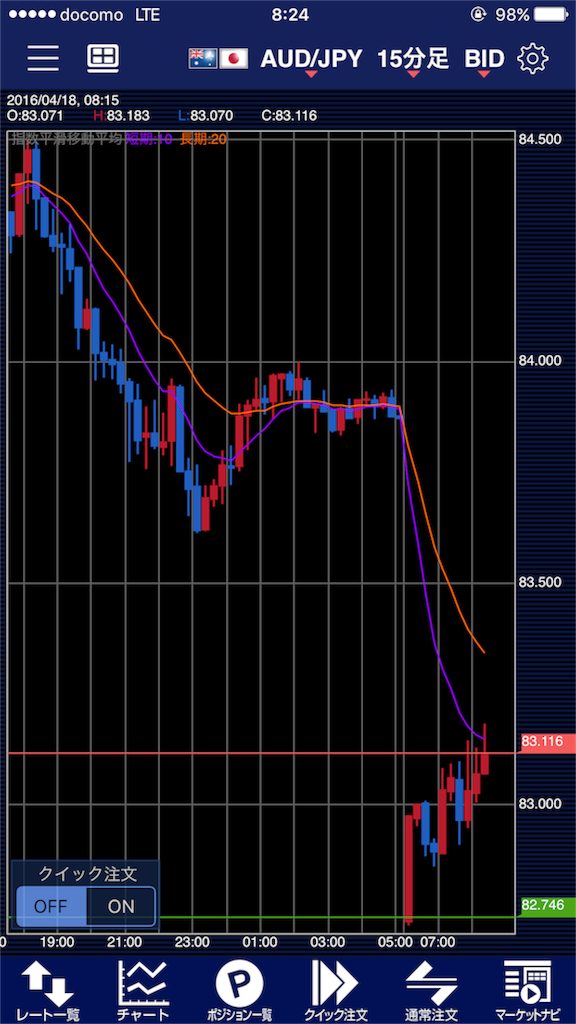The image size is (576, 1024).
Task: Tap the 07:00 time axis label
Action: [437, 942]
